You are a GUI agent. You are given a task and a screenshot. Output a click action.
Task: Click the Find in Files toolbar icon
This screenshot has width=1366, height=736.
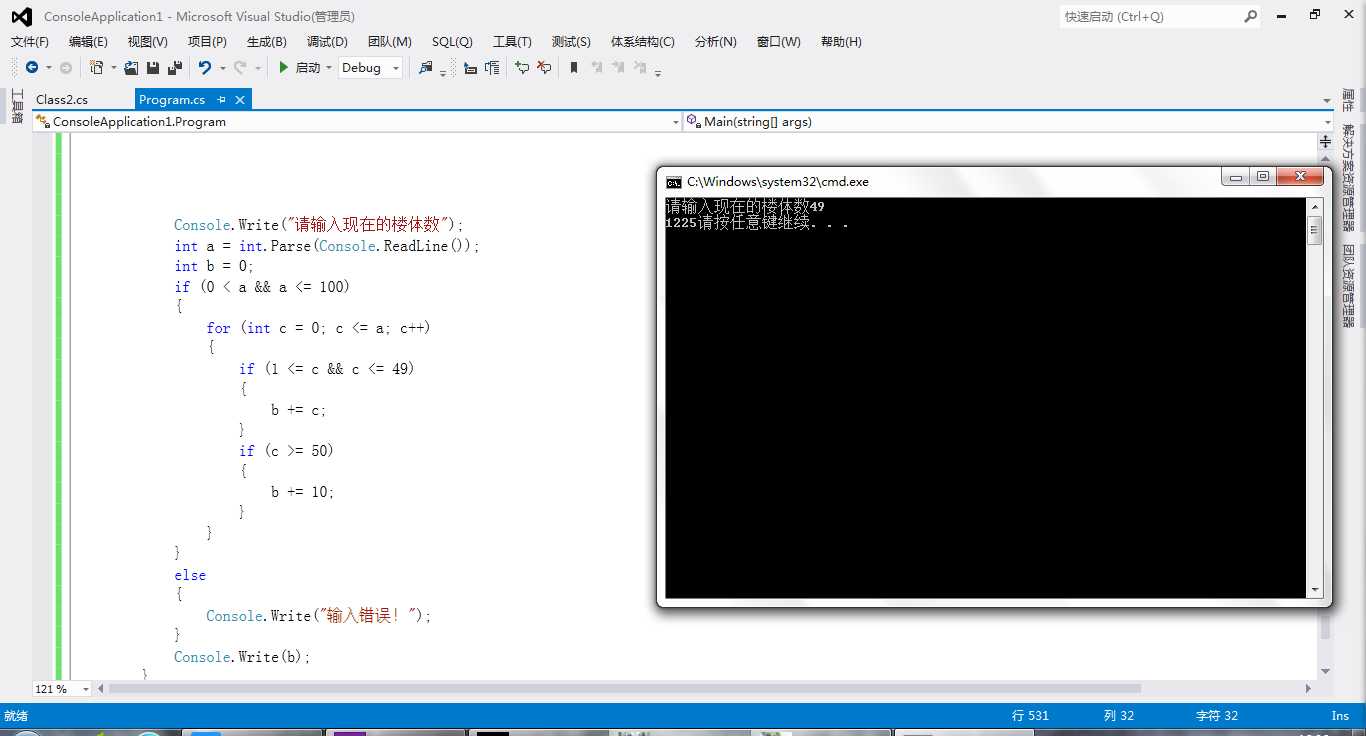click(426, 67)
